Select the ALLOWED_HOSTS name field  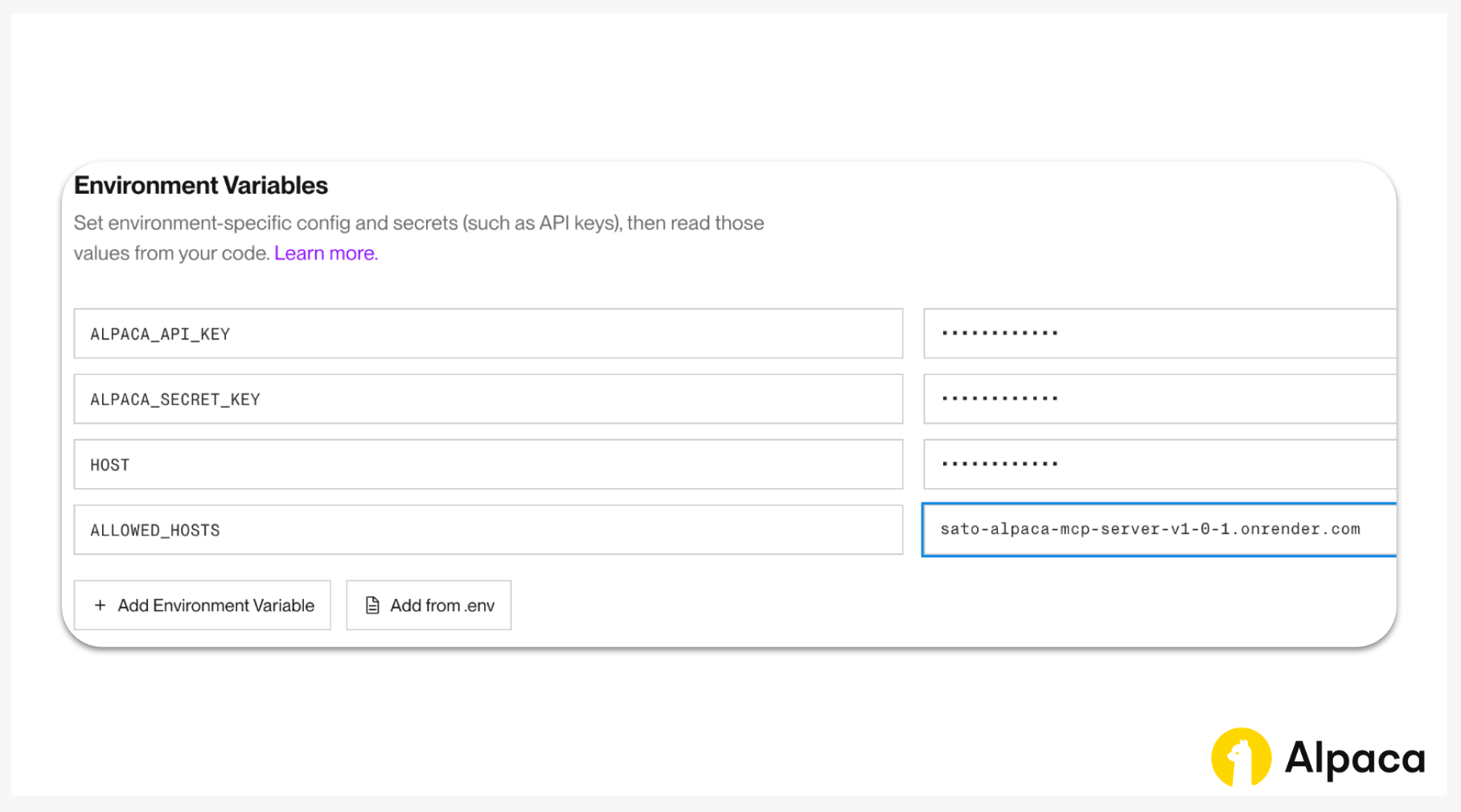pos(487,531)
